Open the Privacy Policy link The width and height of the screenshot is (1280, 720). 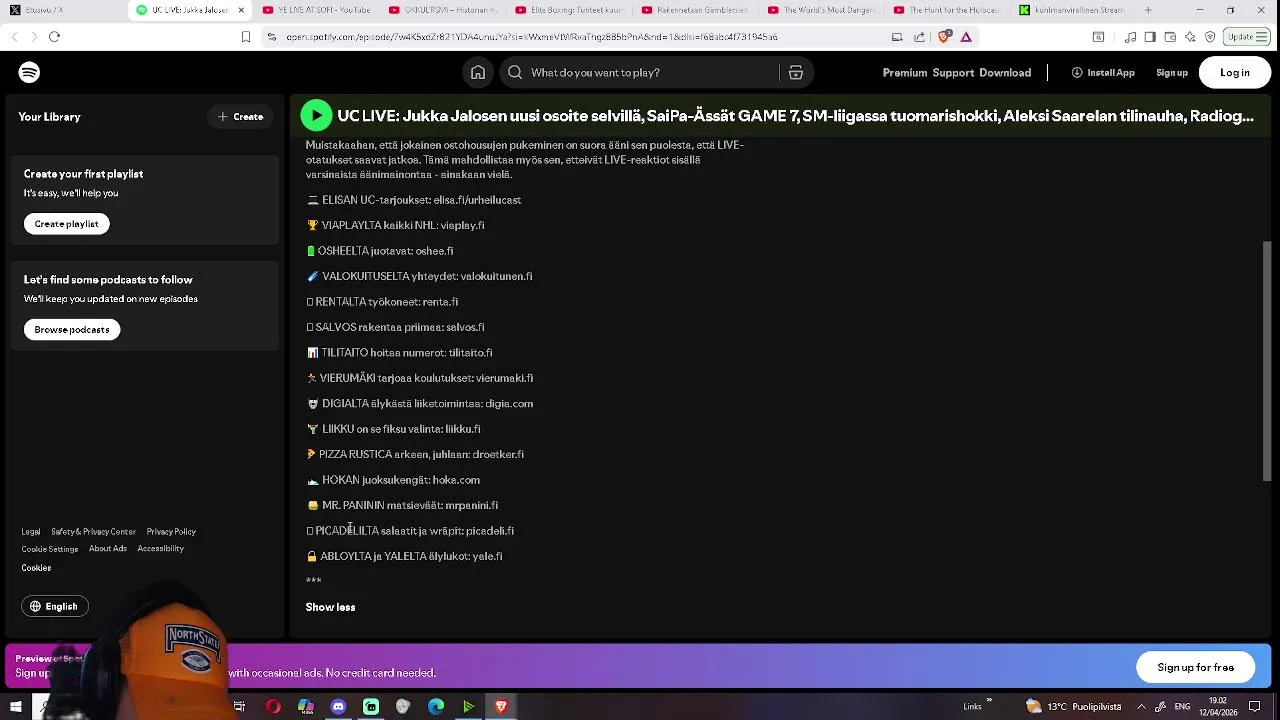pos(171,532)
